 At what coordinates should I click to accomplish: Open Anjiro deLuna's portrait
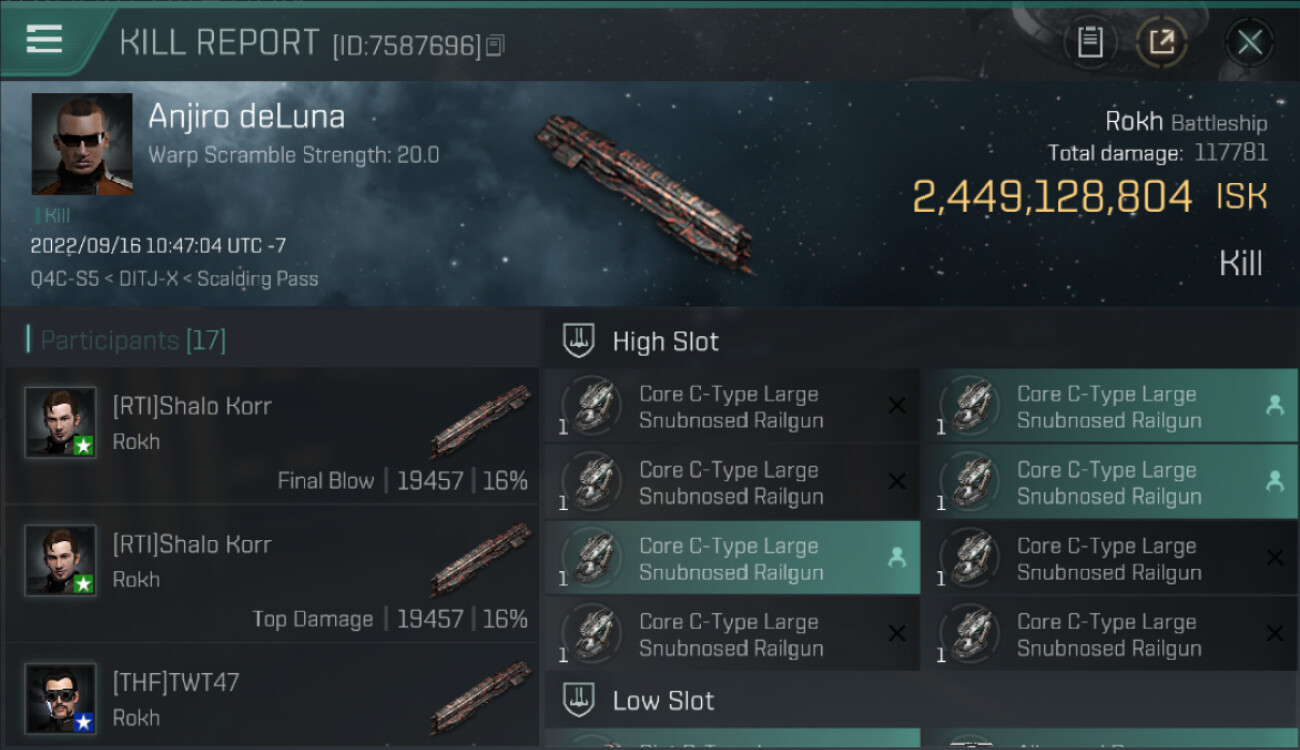click(82, 144)
